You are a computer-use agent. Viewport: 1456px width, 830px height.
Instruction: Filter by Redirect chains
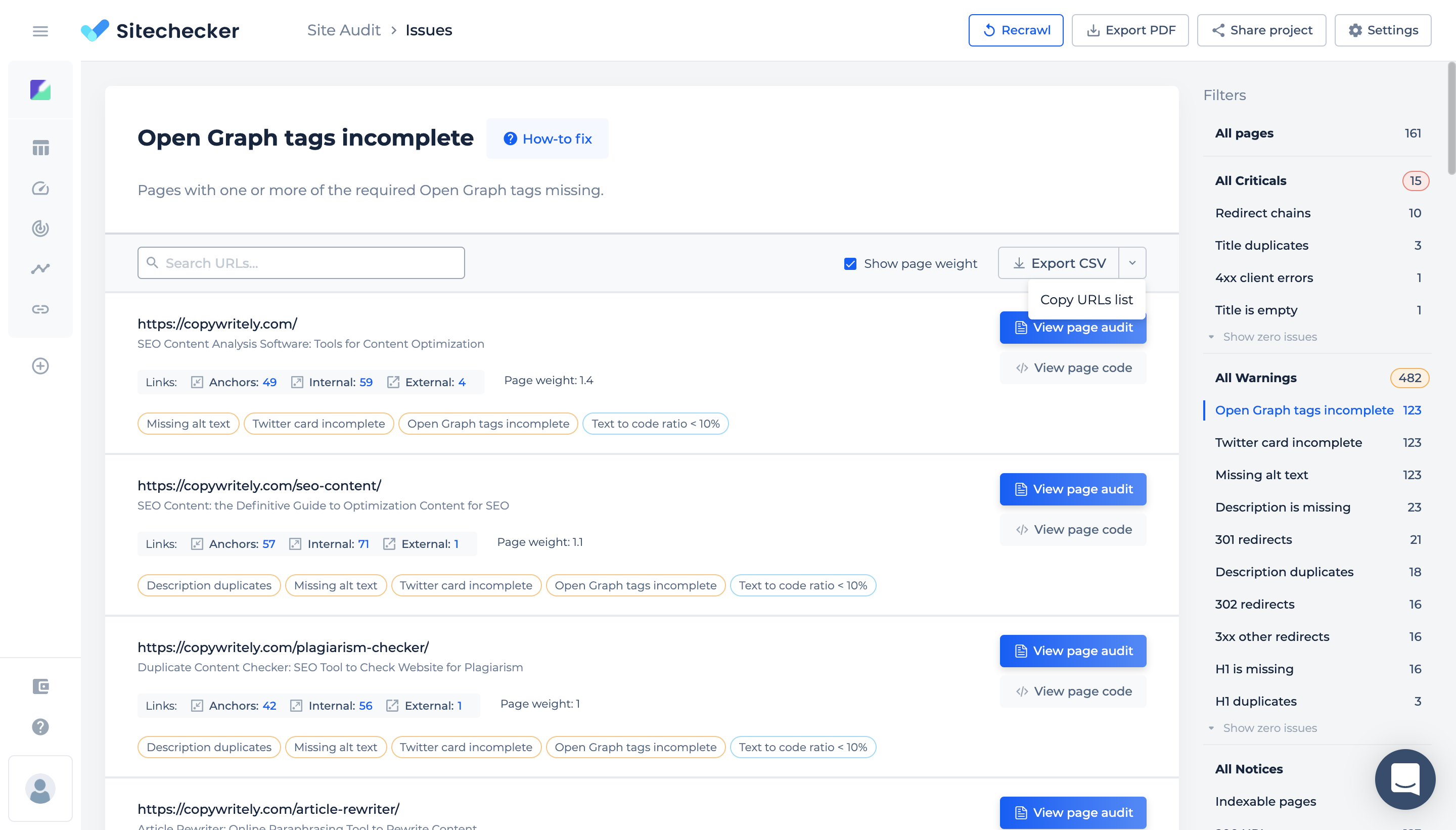(1317, 213)
